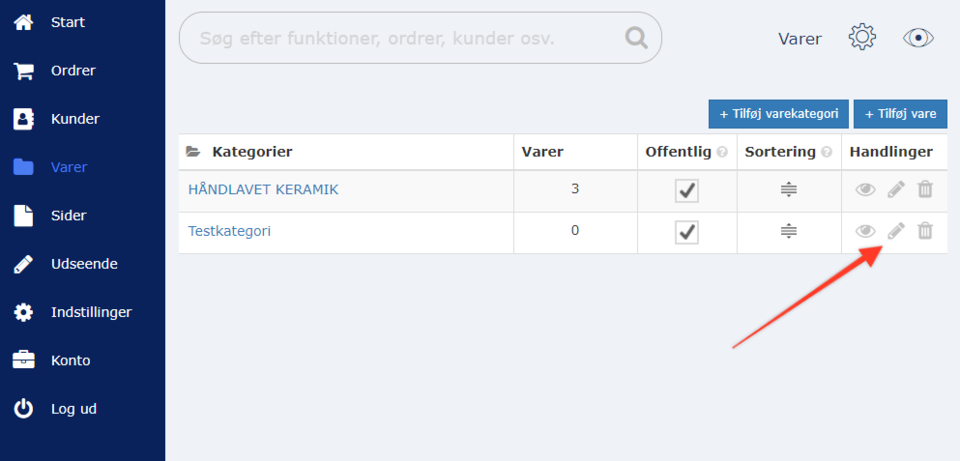Open settings gear icon in header
960x461 pixels.
(862, 38)
